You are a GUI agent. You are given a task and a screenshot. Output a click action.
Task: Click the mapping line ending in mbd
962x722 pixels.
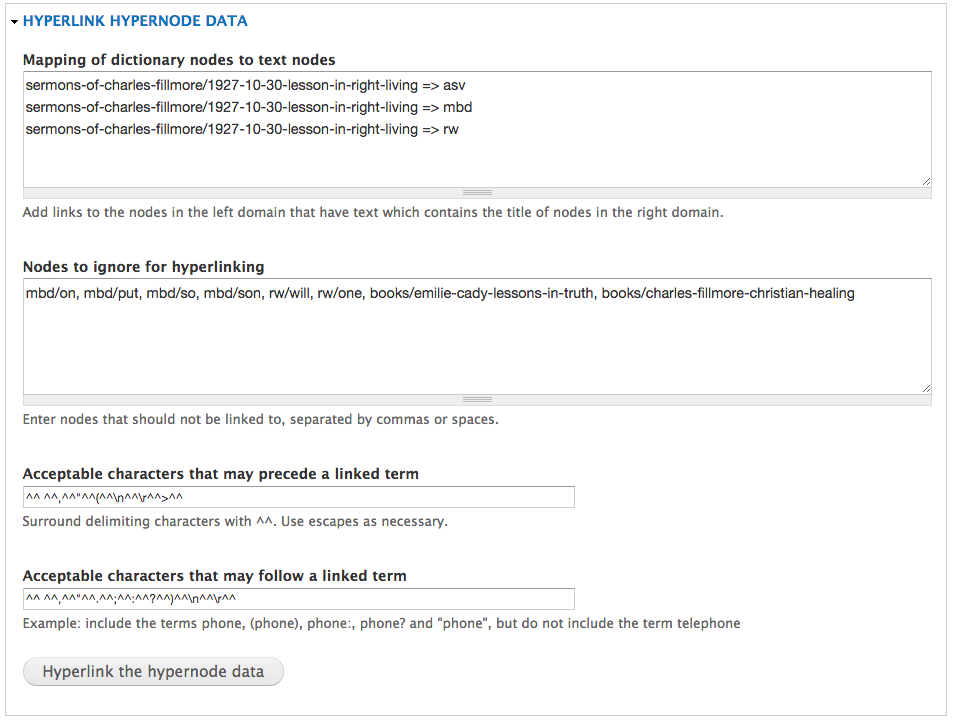pyautogui.click(x=248, y=107)
